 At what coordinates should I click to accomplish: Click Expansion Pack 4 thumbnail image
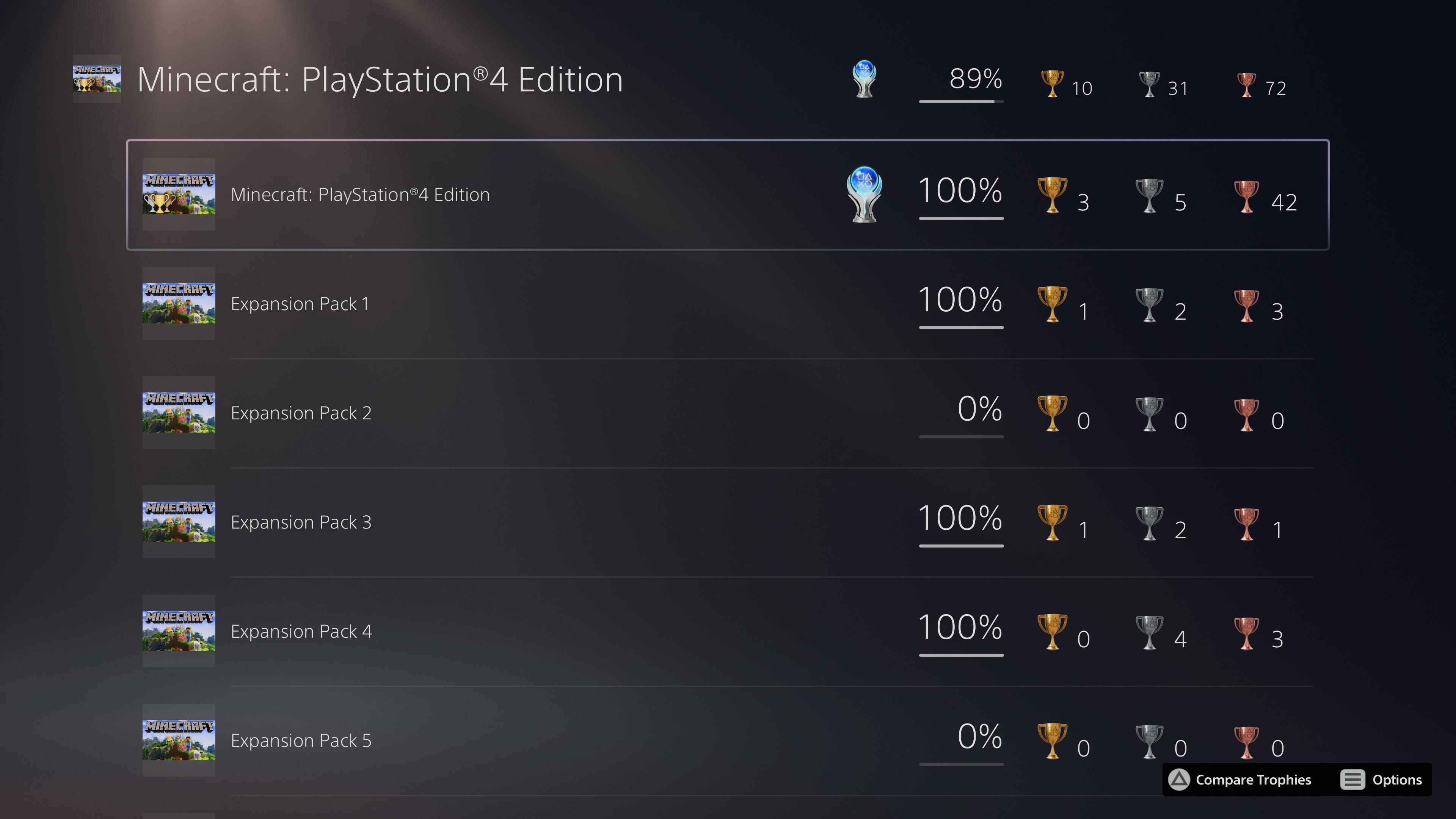coord(179,631)
